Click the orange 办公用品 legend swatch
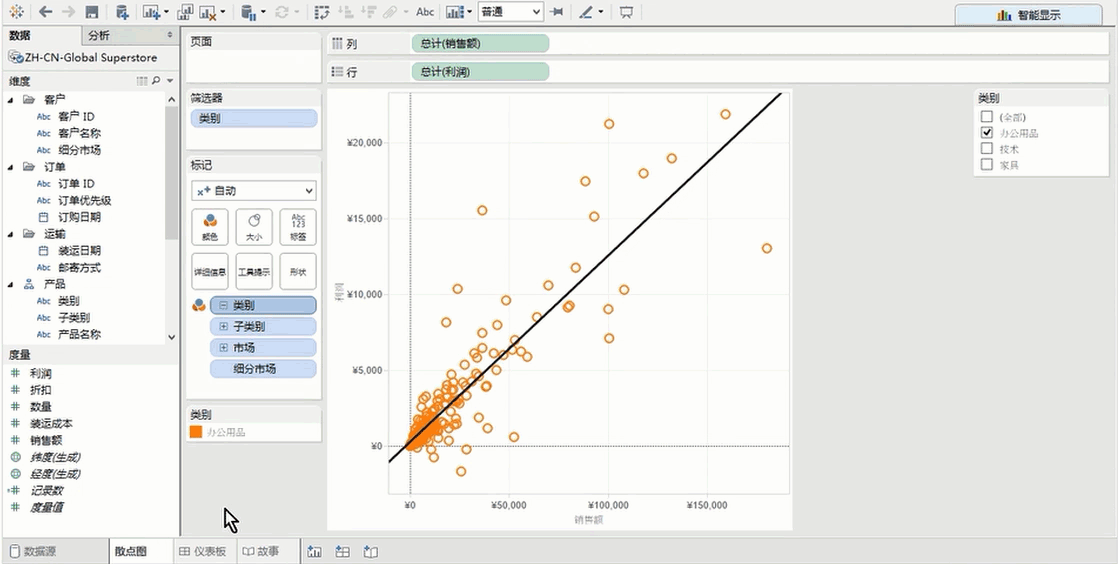The image size is (1118, 564). 196,432
